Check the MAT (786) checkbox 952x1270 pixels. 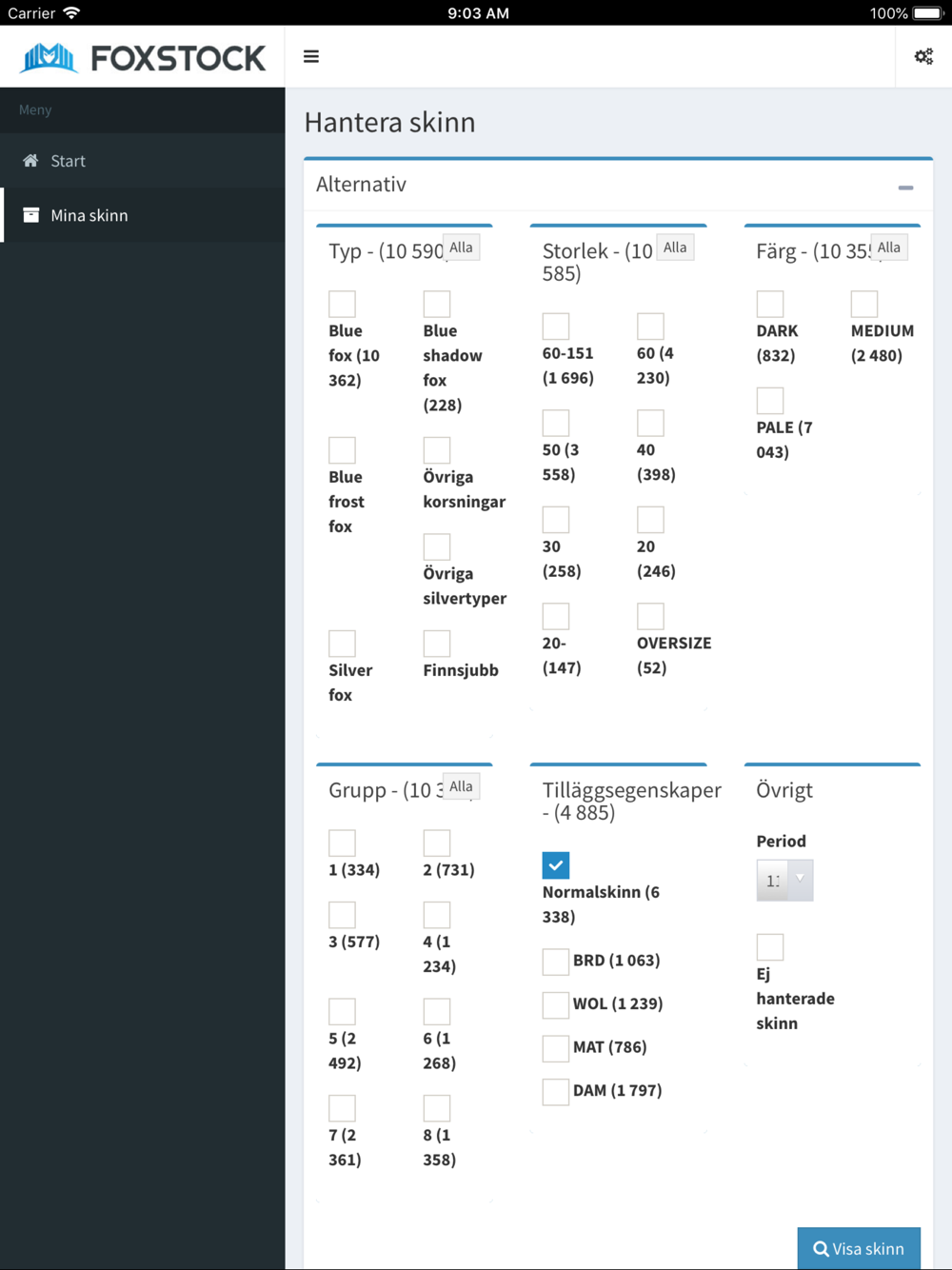556,1048
